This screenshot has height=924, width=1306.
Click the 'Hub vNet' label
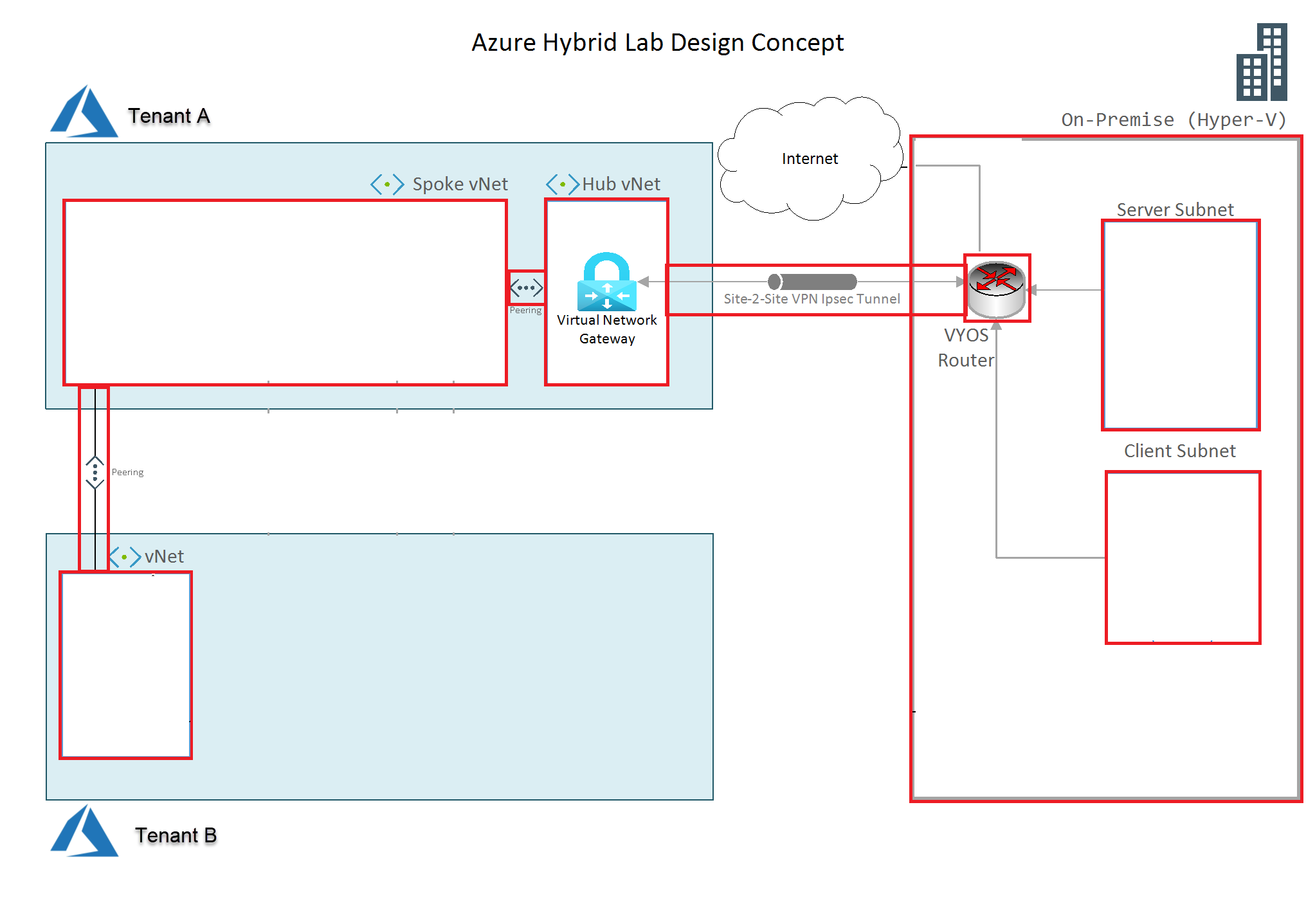[x=621, y=184]
